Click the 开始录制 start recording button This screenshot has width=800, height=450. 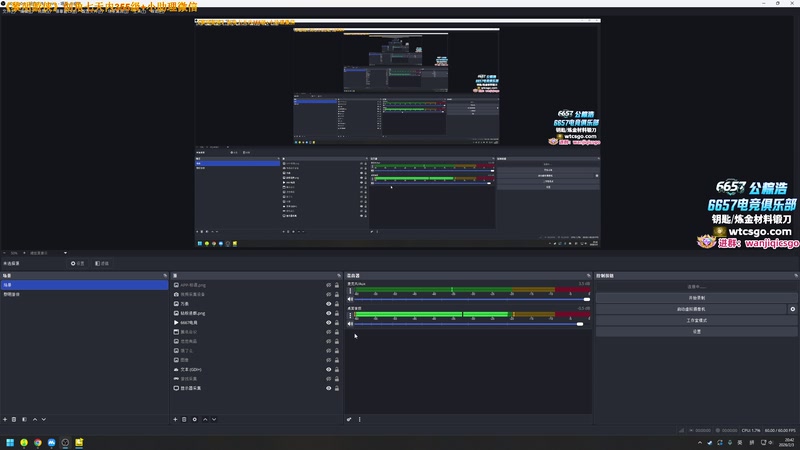point(696,298)
